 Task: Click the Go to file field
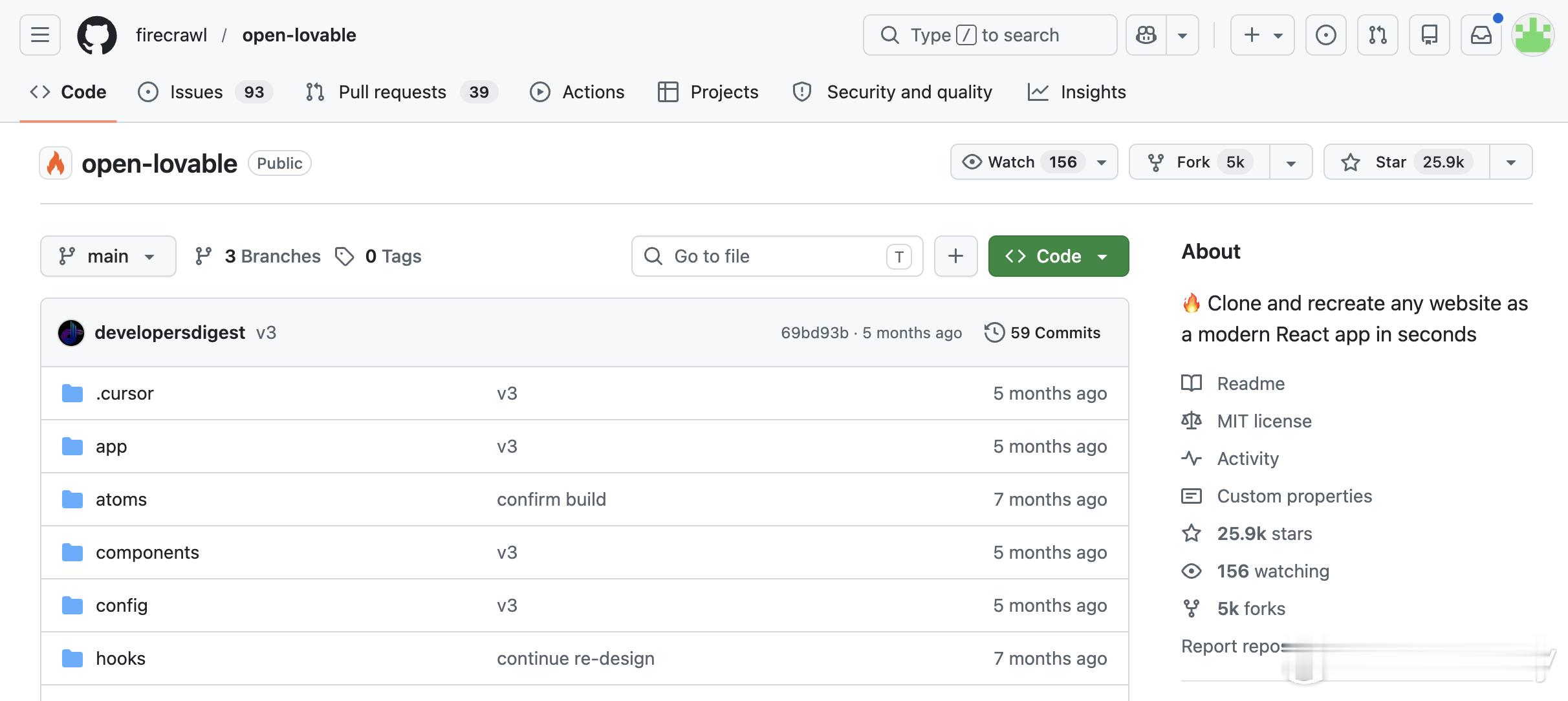(776, 256)
